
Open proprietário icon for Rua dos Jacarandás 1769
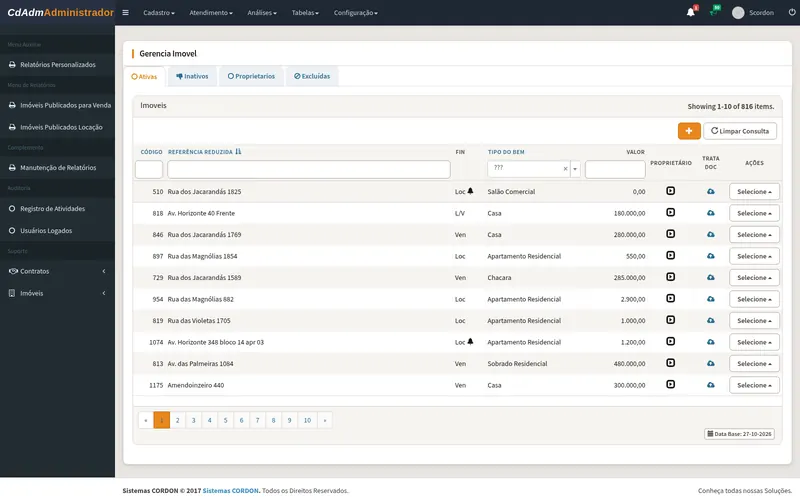(x=670, y=234)
